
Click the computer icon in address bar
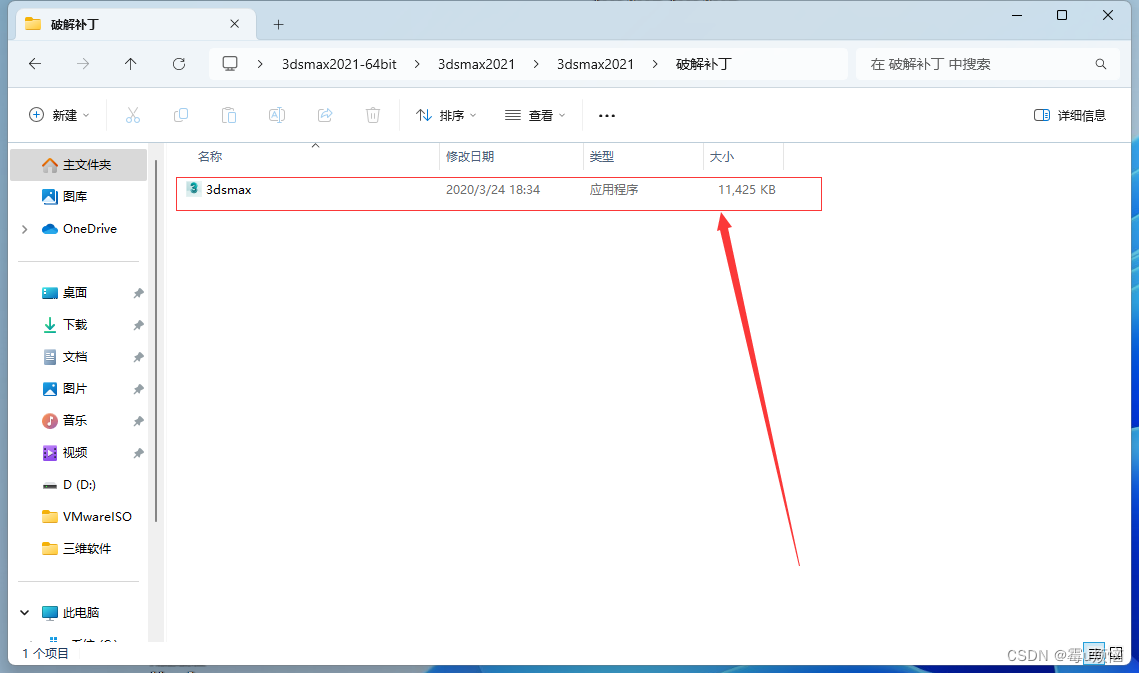230,64
